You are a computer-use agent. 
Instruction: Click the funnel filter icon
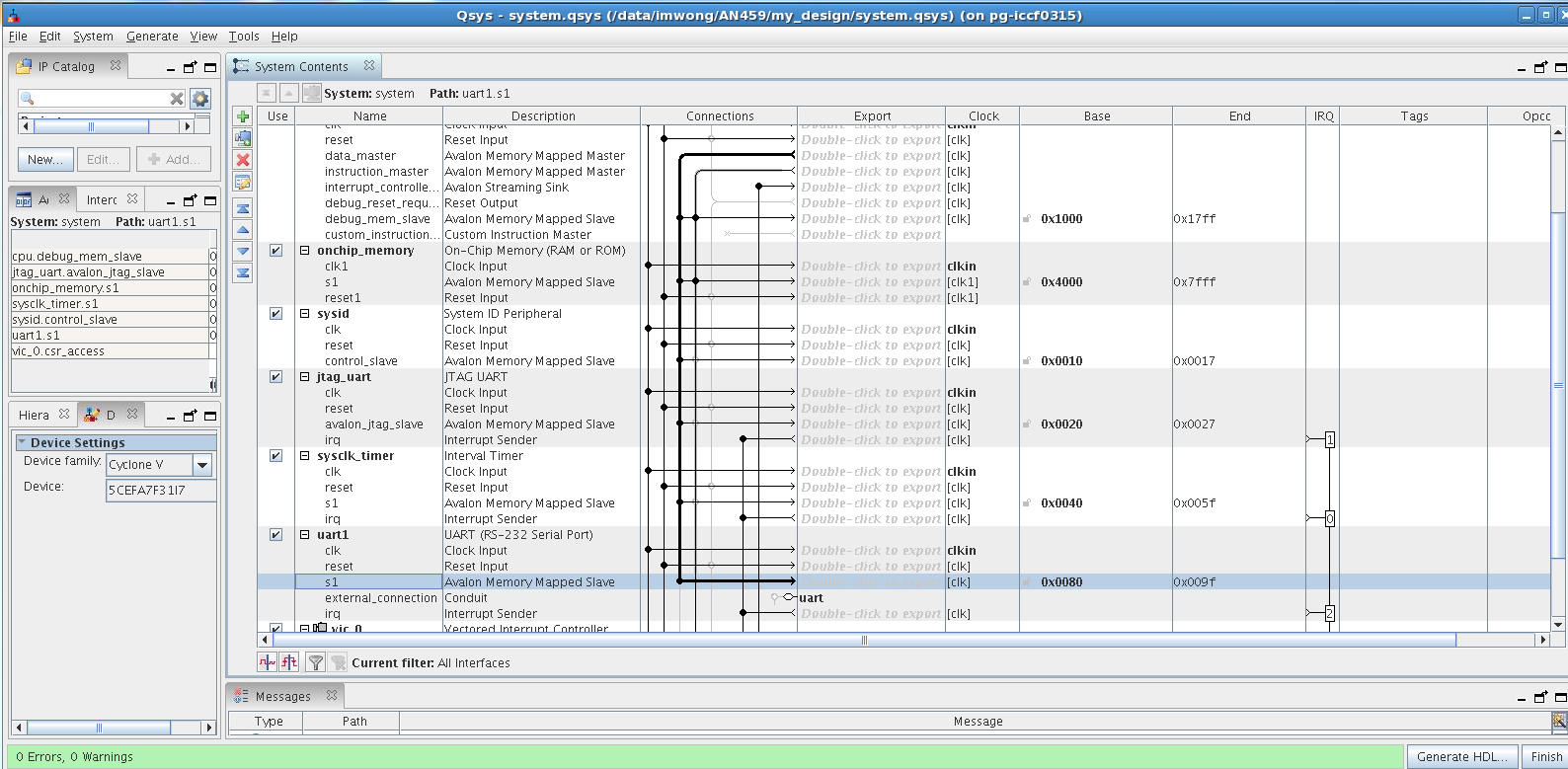pos(315,662)
